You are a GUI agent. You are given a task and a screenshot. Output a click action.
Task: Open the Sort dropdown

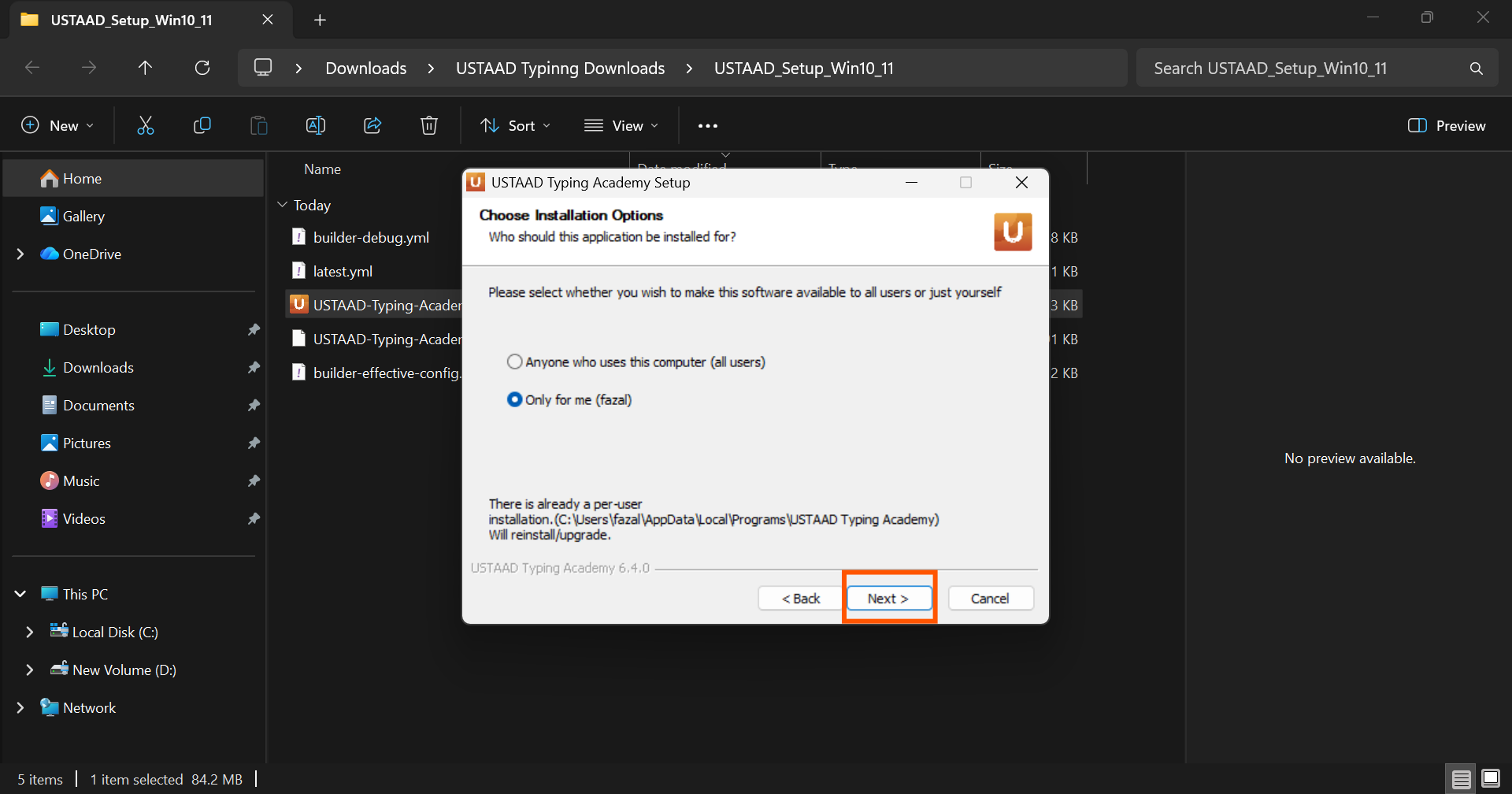(516, 125)
